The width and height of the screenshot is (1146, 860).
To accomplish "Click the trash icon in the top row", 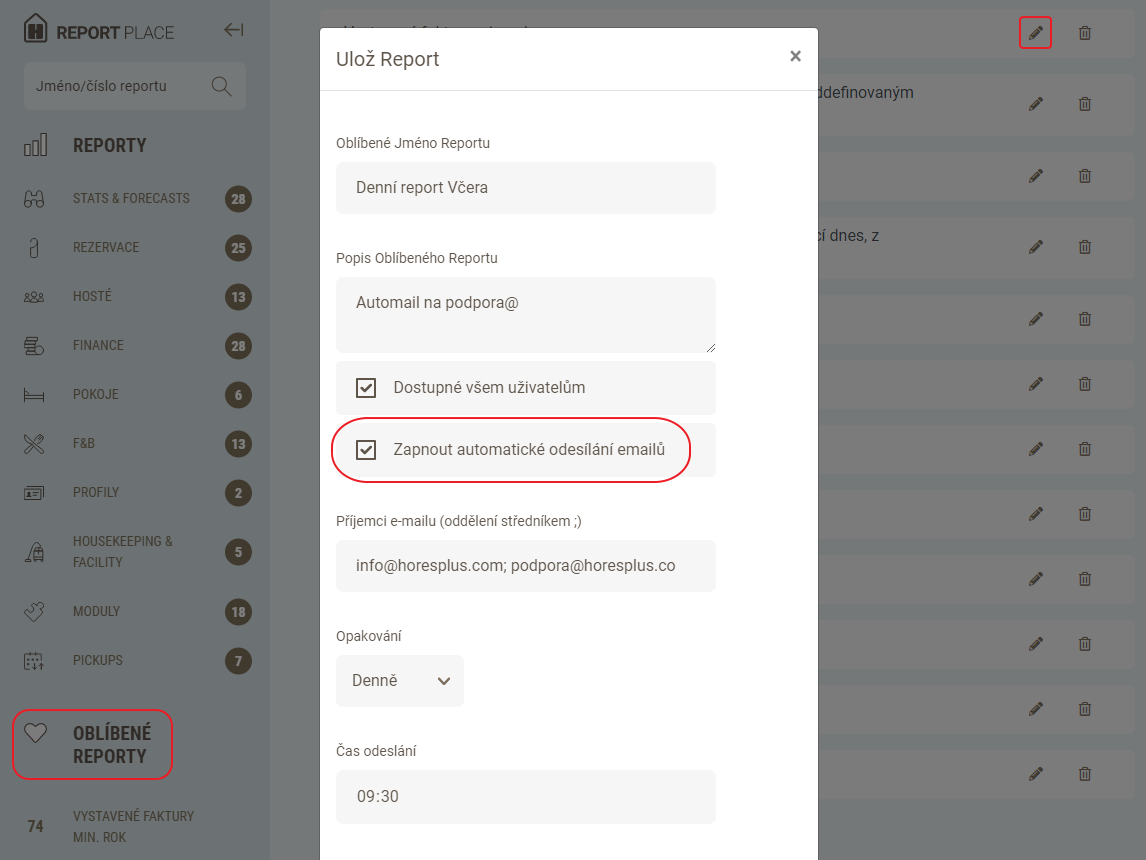I will click(1084, 33).
